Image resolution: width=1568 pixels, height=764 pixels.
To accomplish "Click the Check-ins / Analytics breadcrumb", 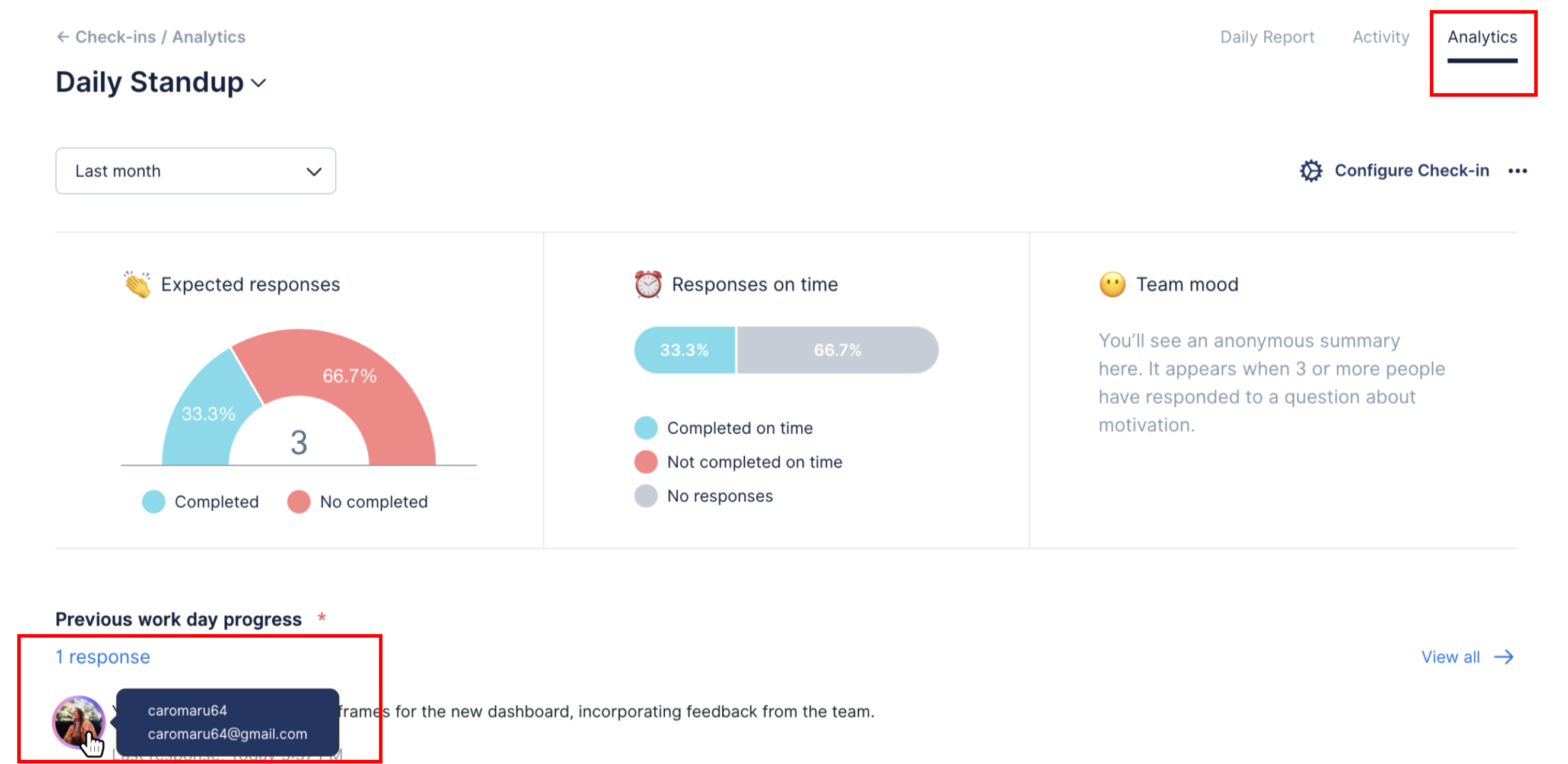I will coord(160,37).
